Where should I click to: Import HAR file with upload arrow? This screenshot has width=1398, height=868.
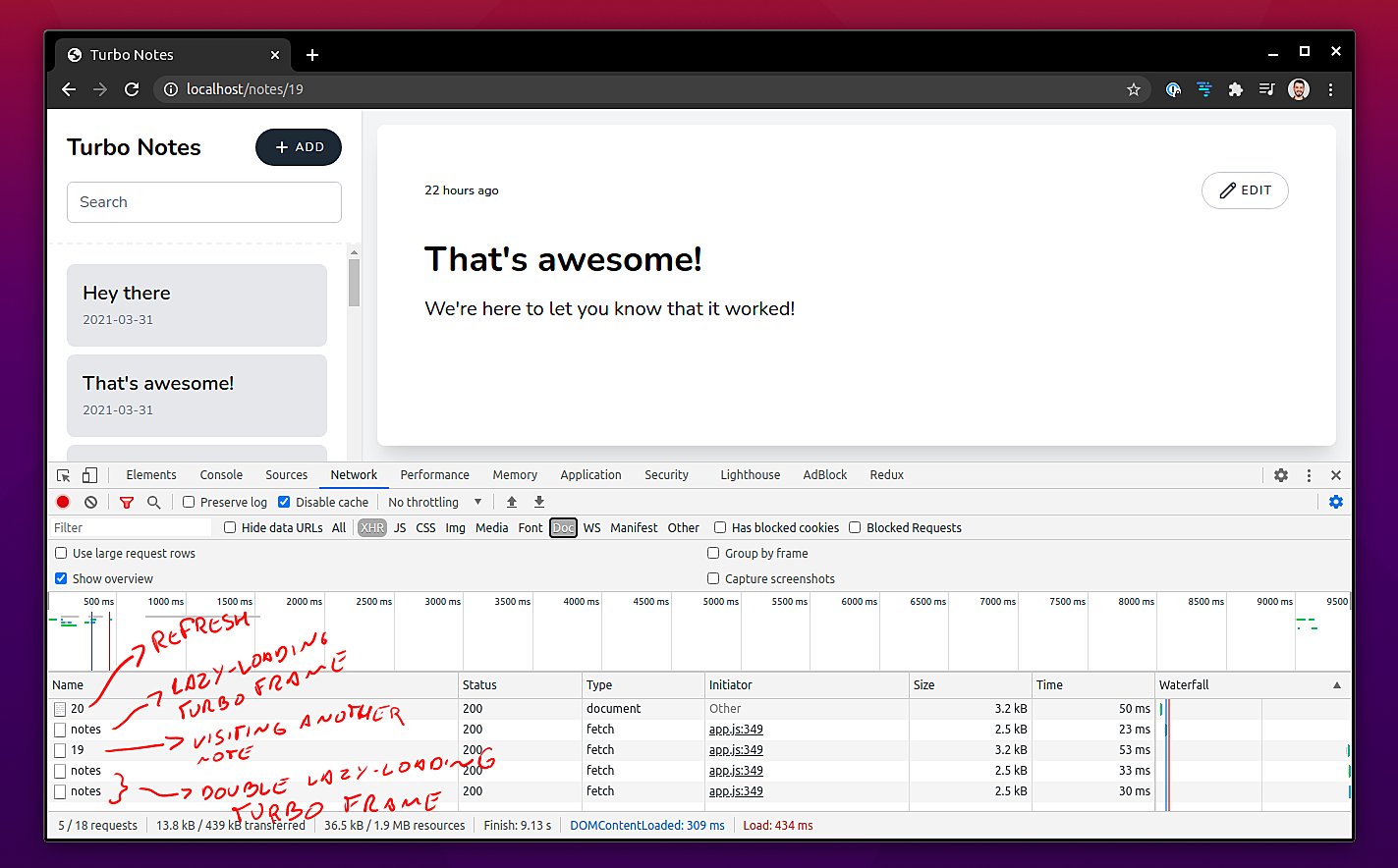[512, 502]
